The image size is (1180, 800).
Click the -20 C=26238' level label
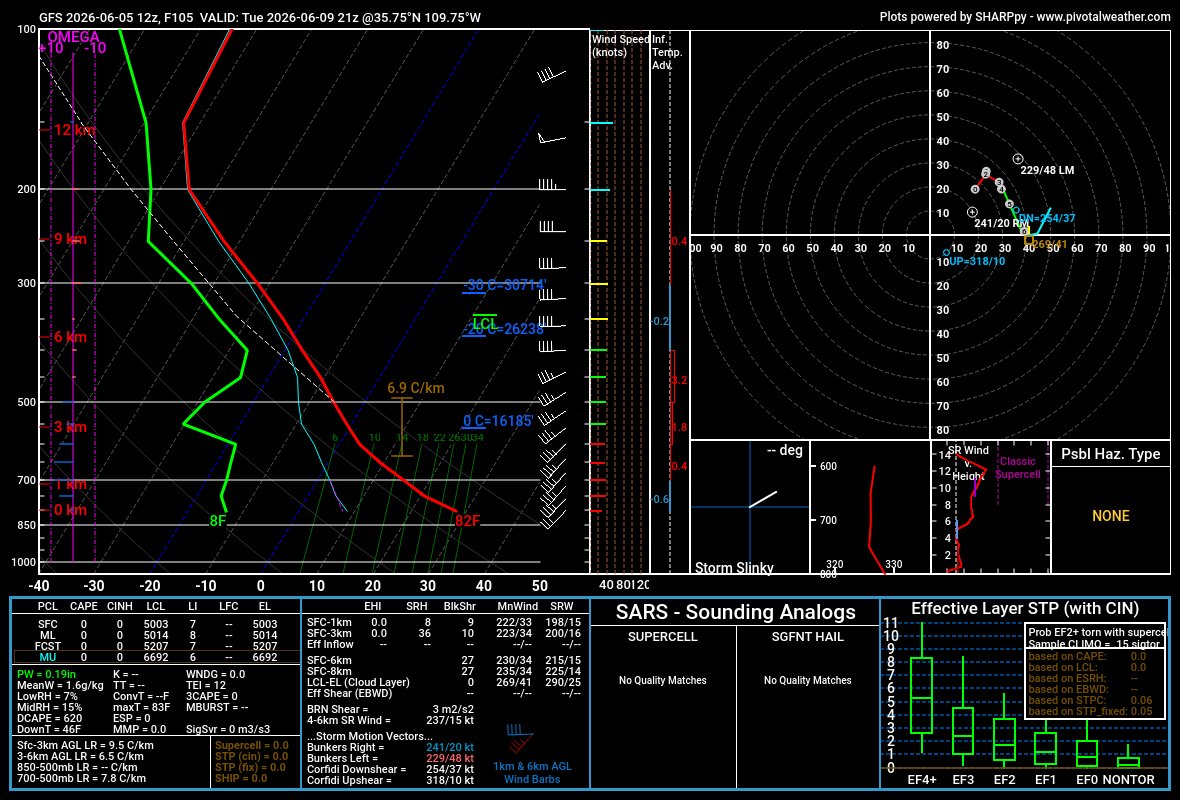pyautogui.click(x=503, y=329)
